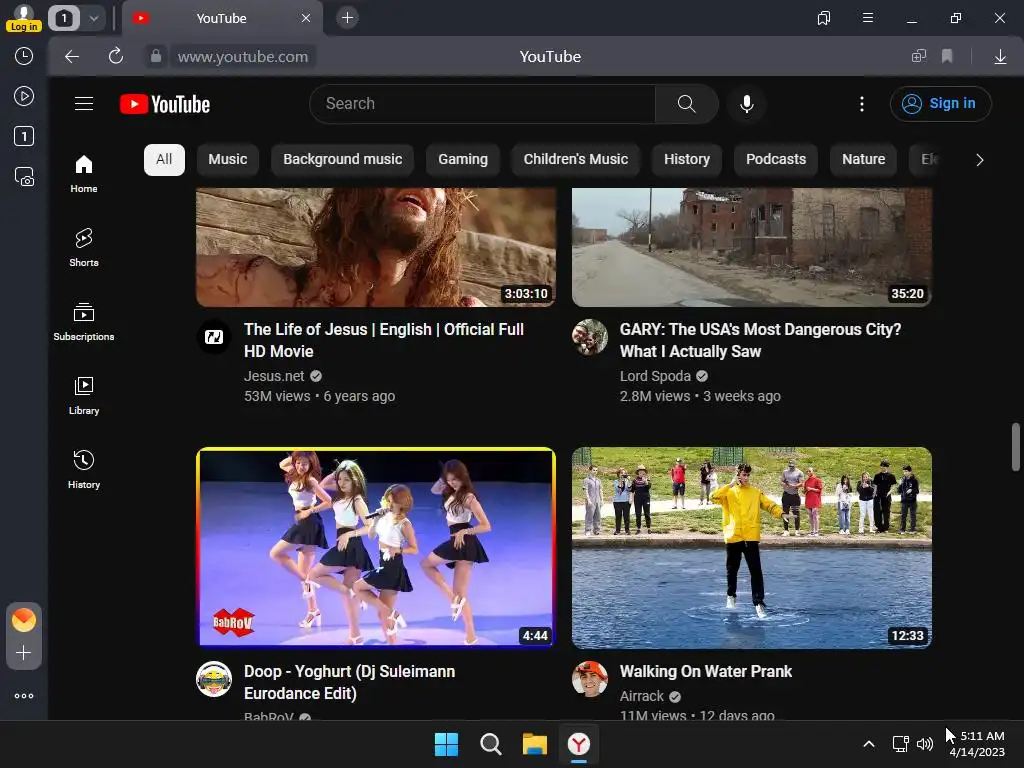1024x768 pixels.
Task: Open Doop - Yoghurt video title
Action: coord(349,682)
